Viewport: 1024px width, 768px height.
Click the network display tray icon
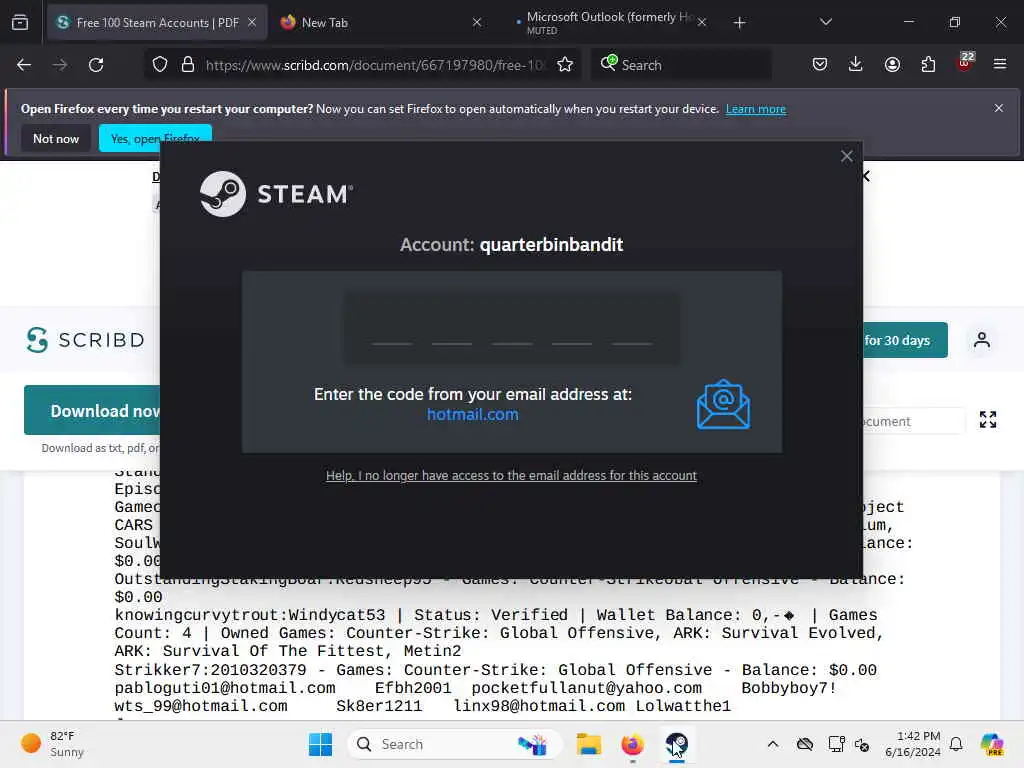coord(837,744)
